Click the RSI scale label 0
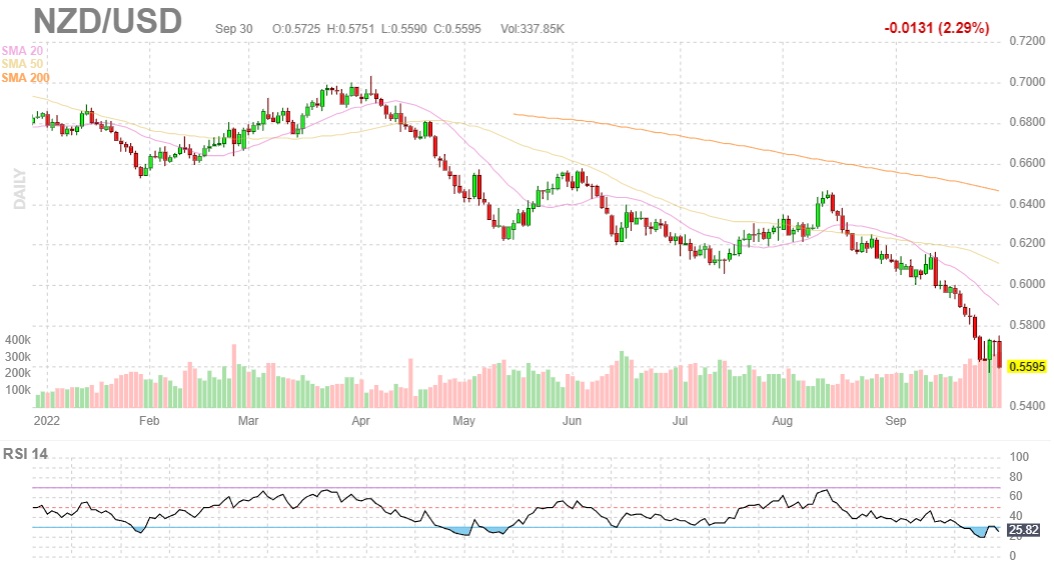 tap(1013, 556)
